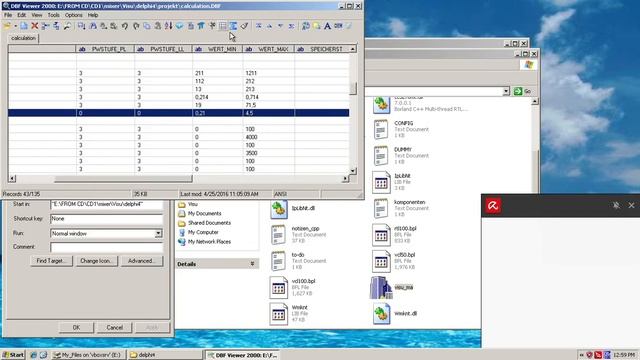This screenshot has width=640, height=360.
Task: Click the redo arrow icon in the toolbar
Action: pos(136,26)
